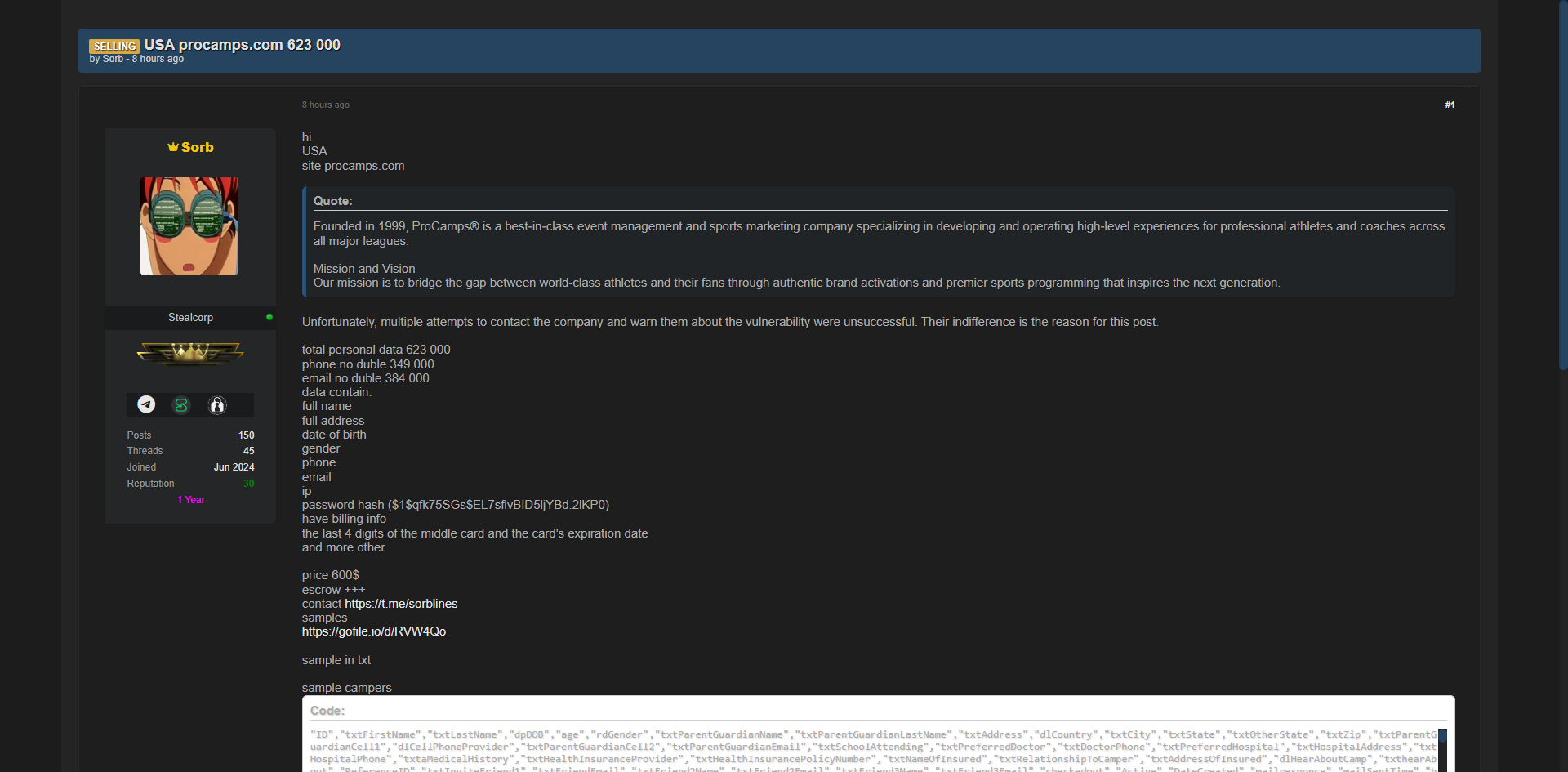The width and height of the screenshot is (1568, 772).
Task: Open the gofile.io samples link
Action: pos(374,631)
